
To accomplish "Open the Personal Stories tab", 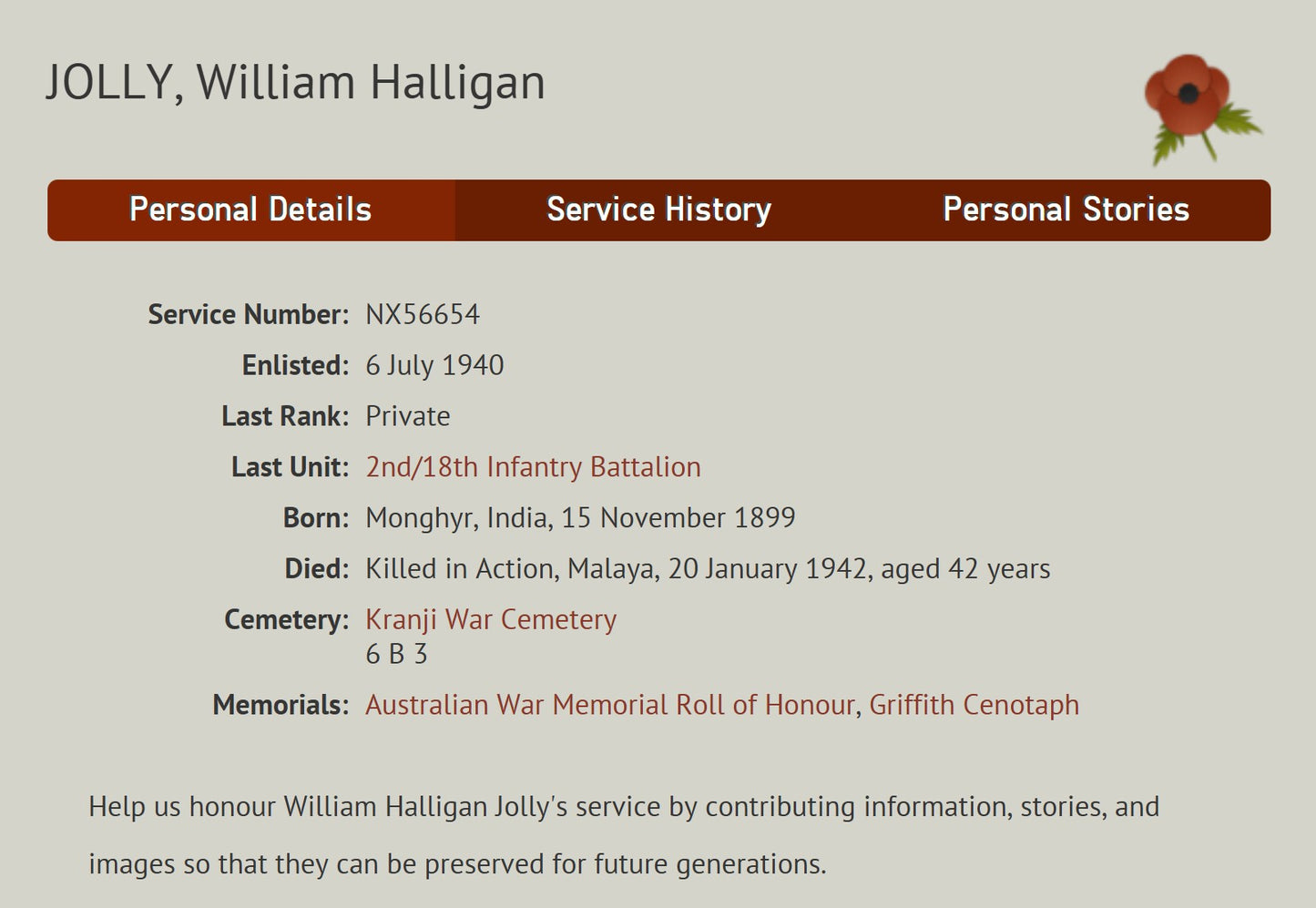I will (1065, 209).
